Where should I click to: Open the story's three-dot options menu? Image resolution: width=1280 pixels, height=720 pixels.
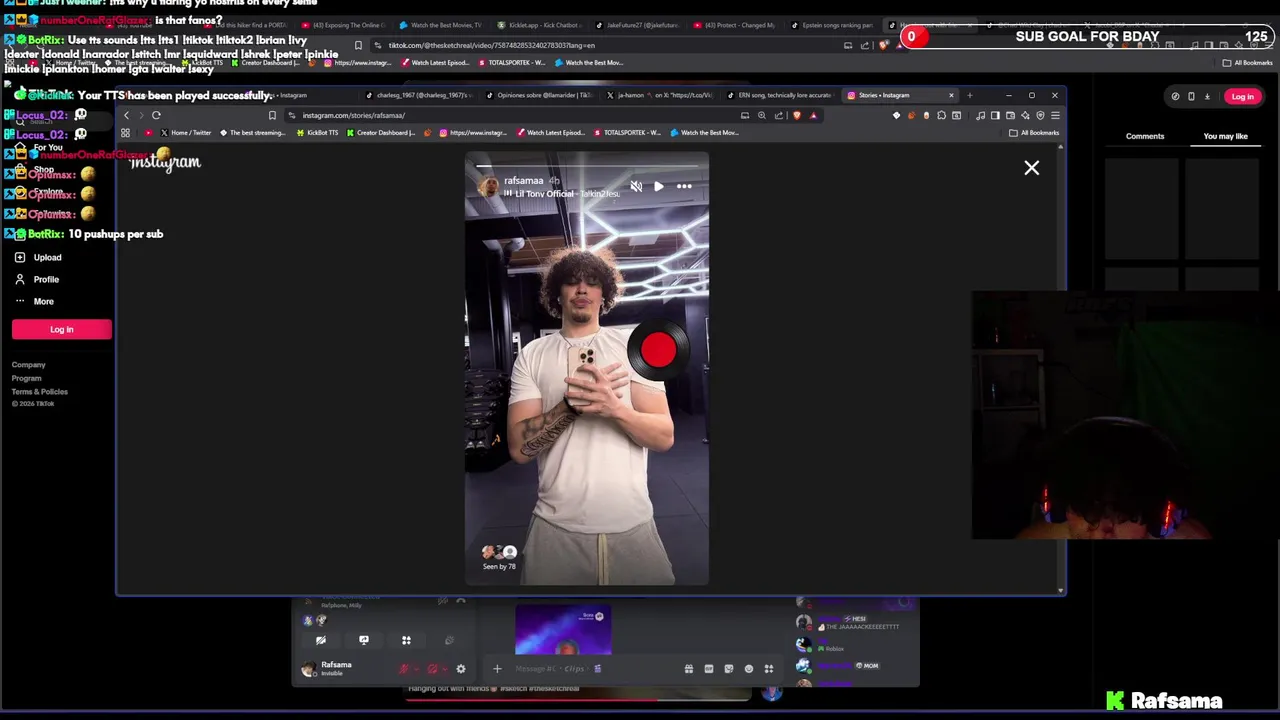[x=684, y=186]
